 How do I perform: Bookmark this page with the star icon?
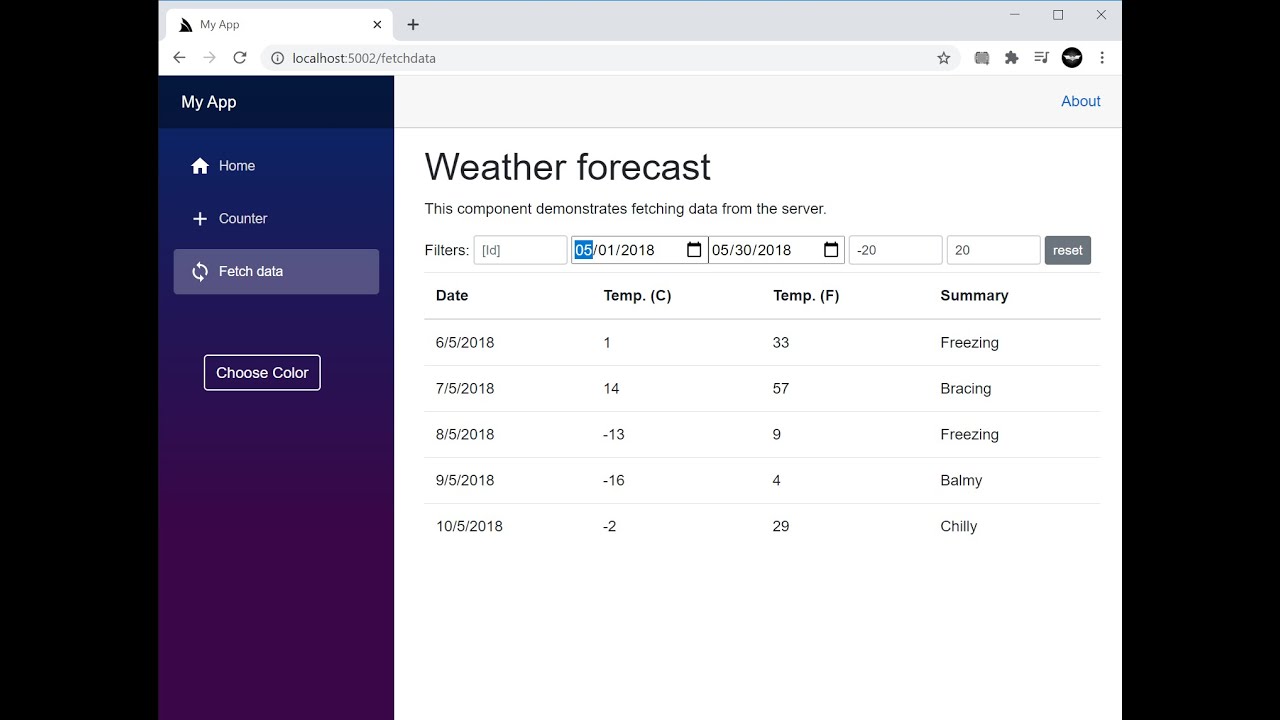pos(943,58)
